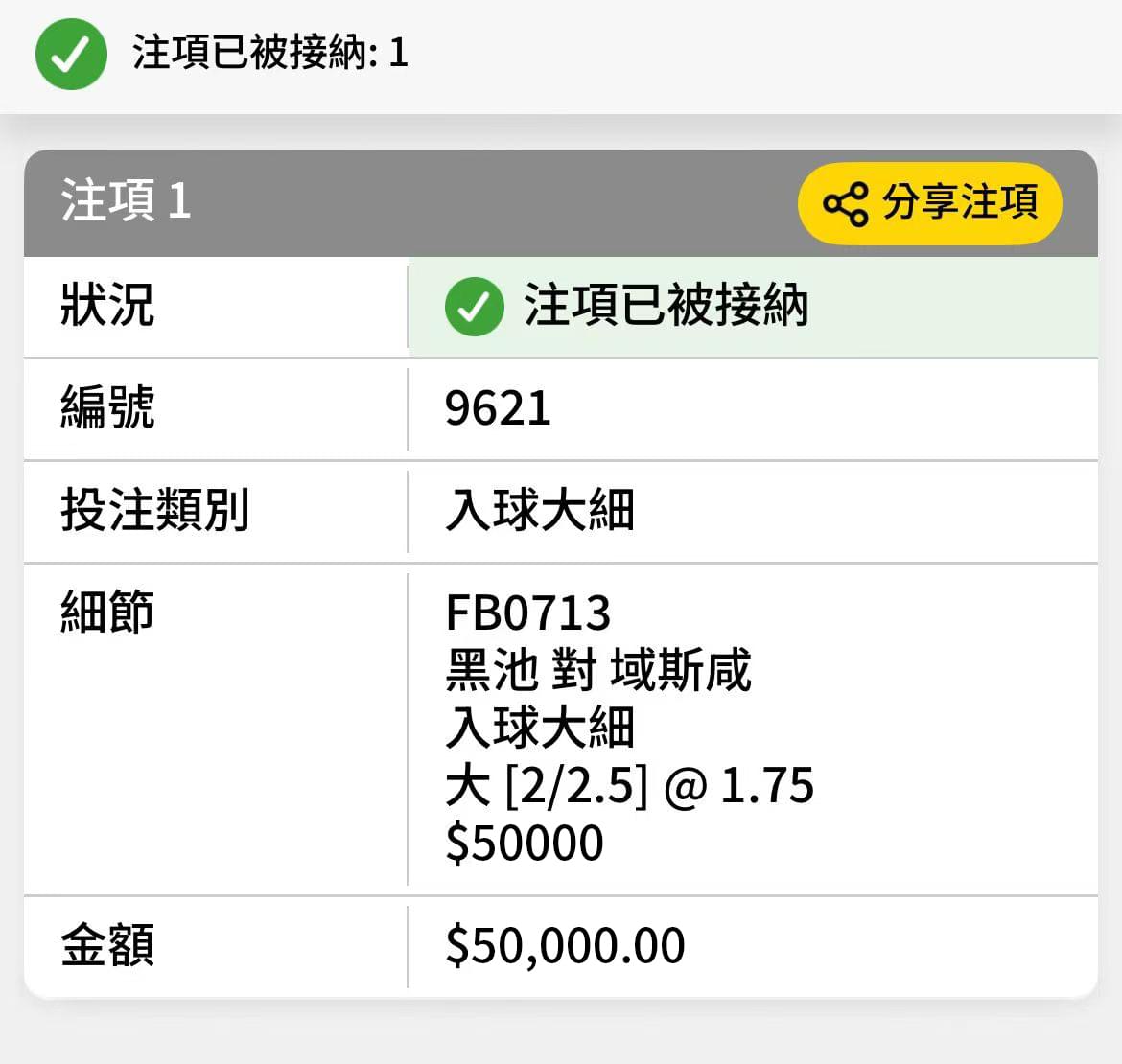1122x1064 pixels.
Task: Select the odds line 大 [2/2.5] @ 1.75
Action: coord(630,785)
